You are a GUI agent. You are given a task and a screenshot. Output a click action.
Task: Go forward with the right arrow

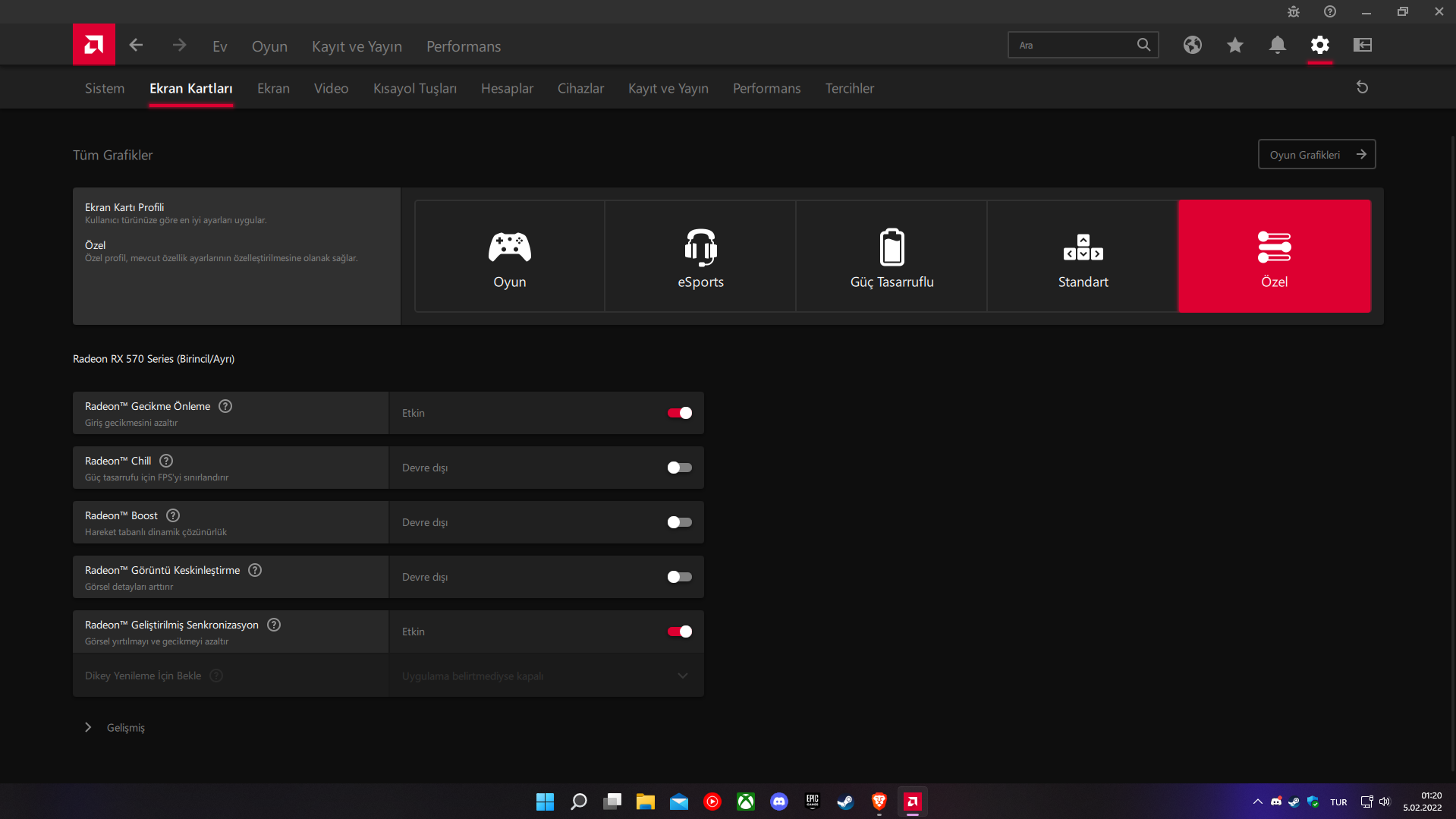click(x=179, y=46)
